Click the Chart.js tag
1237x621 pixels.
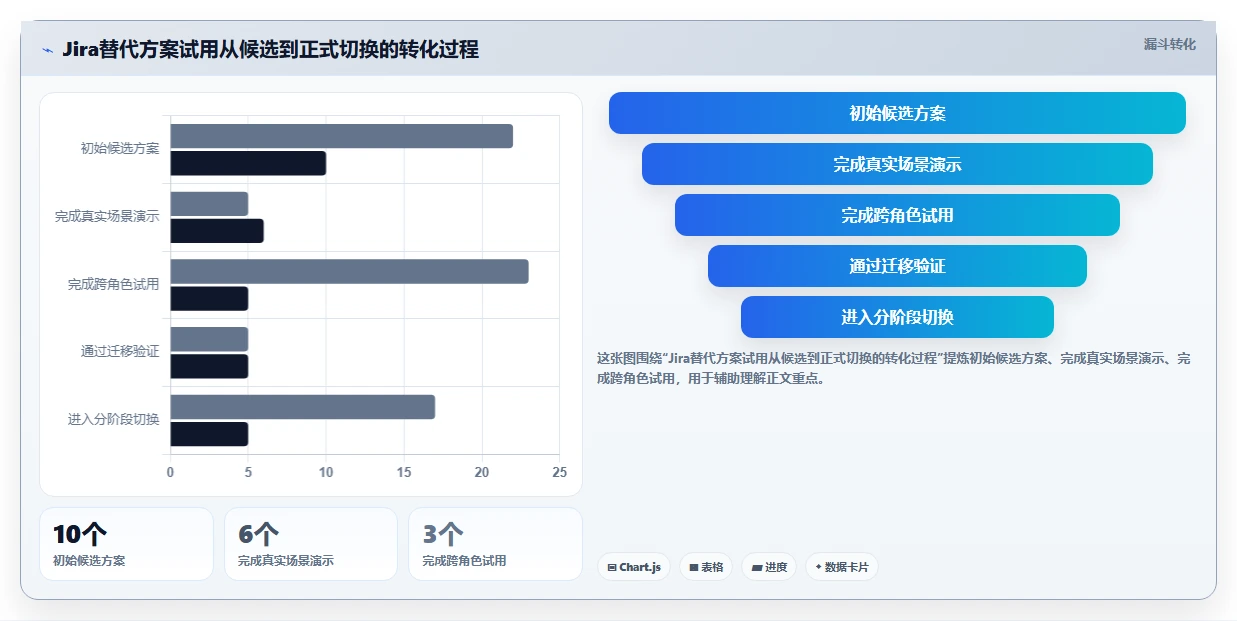coord(634,567)
